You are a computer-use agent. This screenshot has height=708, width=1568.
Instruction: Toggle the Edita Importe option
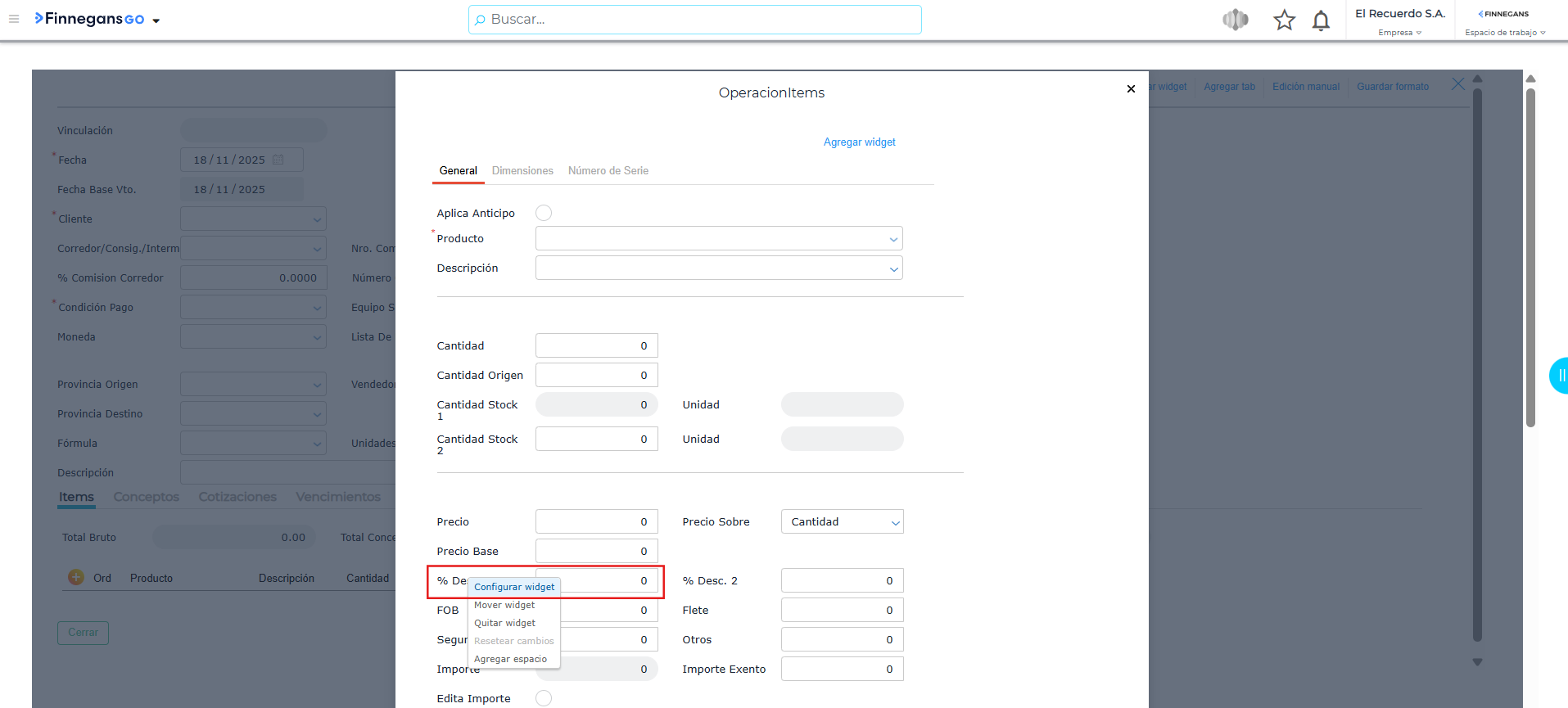[544, 698]
